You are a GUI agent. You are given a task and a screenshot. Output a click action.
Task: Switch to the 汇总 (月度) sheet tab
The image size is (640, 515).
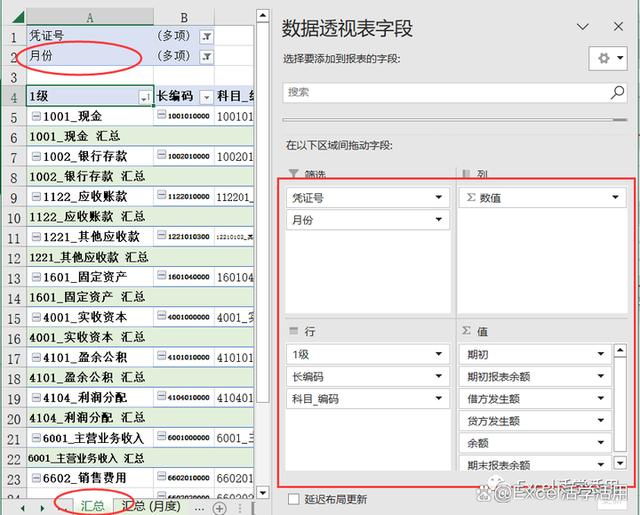coord(151,506)
